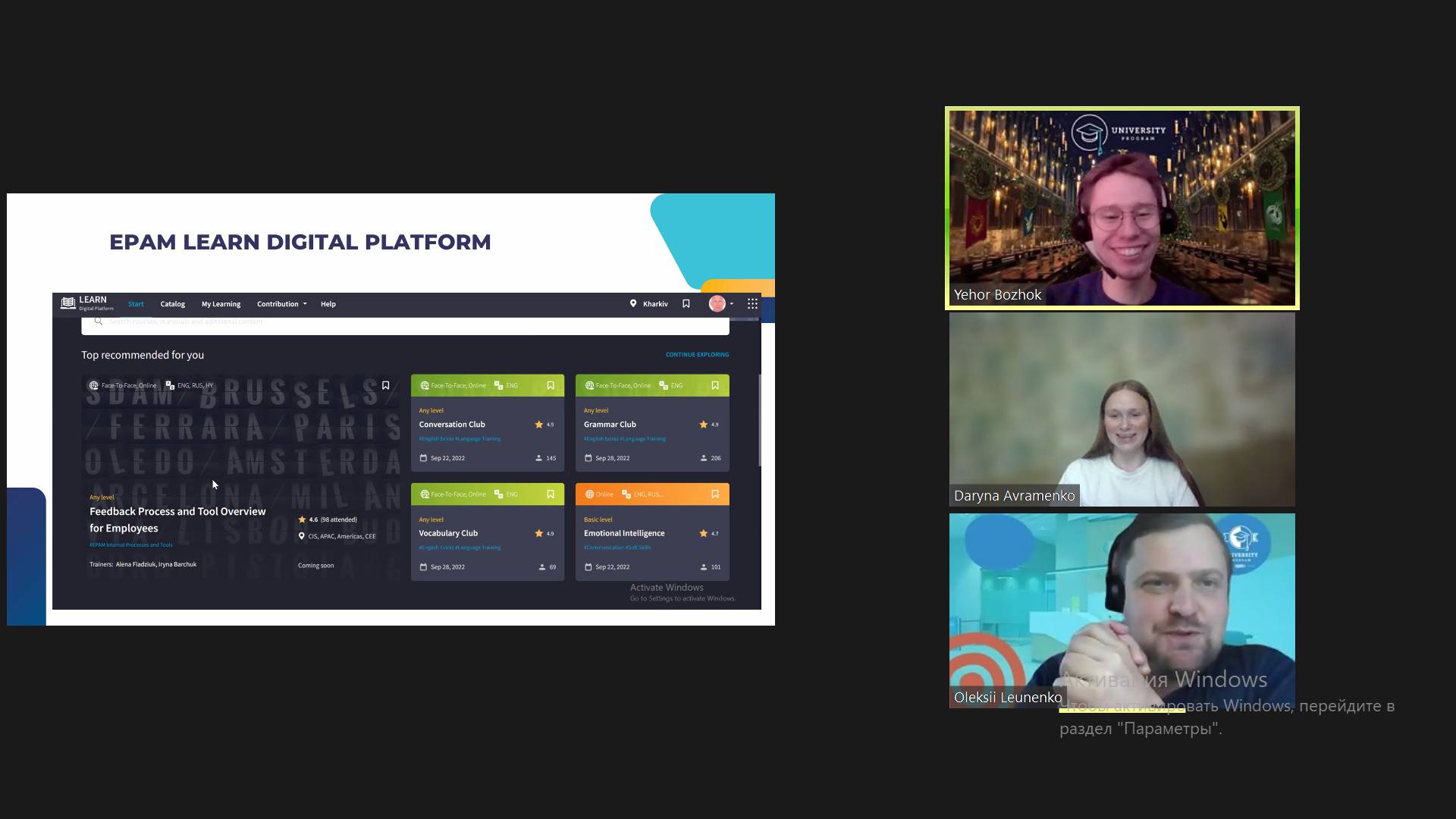Click the EPAM Internal Processes and Tools tag
The height and width of the screenshot is (819, 1456).
[131, 544]
